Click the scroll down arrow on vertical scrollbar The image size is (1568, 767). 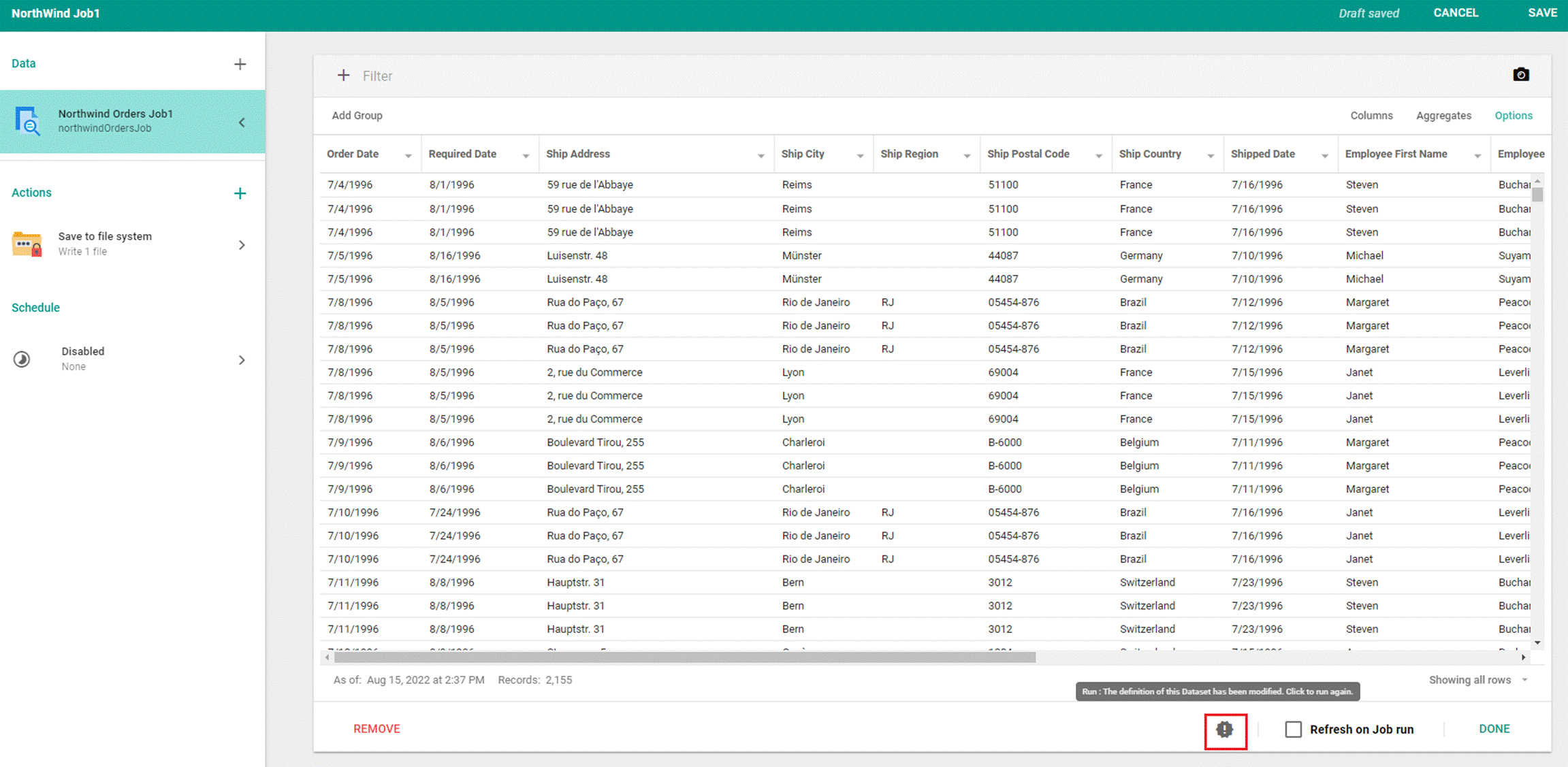(1537, 642)
